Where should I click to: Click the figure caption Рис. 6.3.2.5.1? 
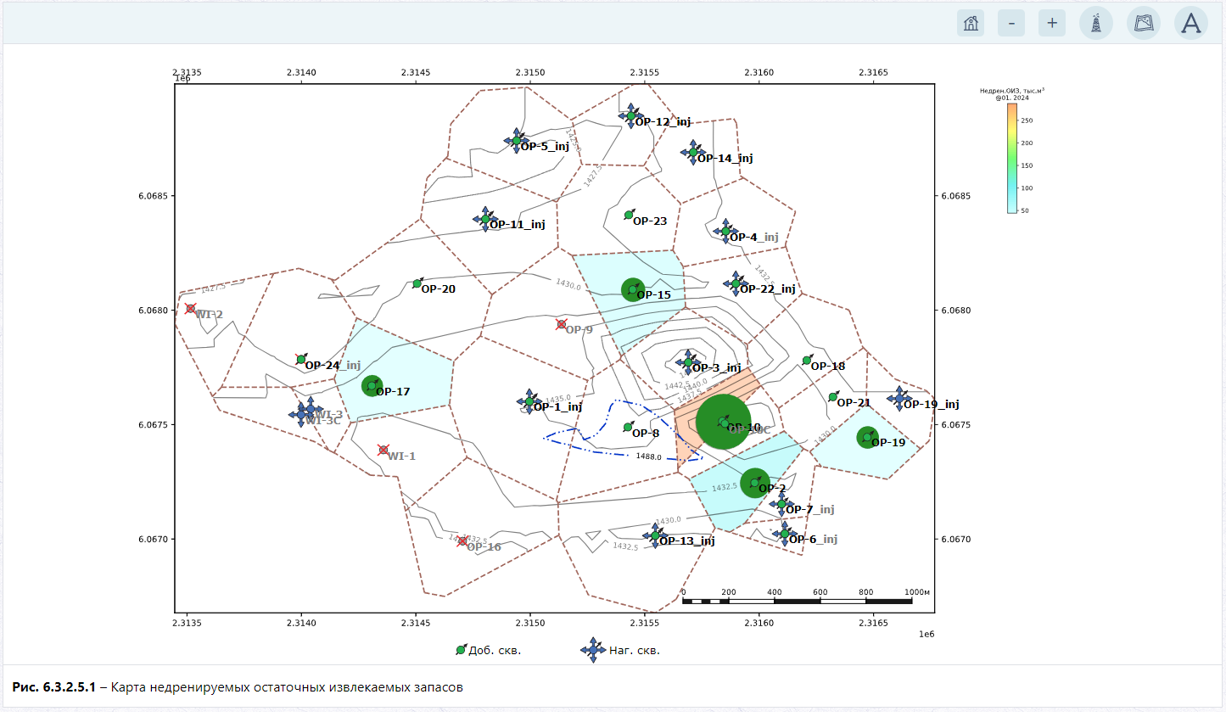click(x=54, y=688)
